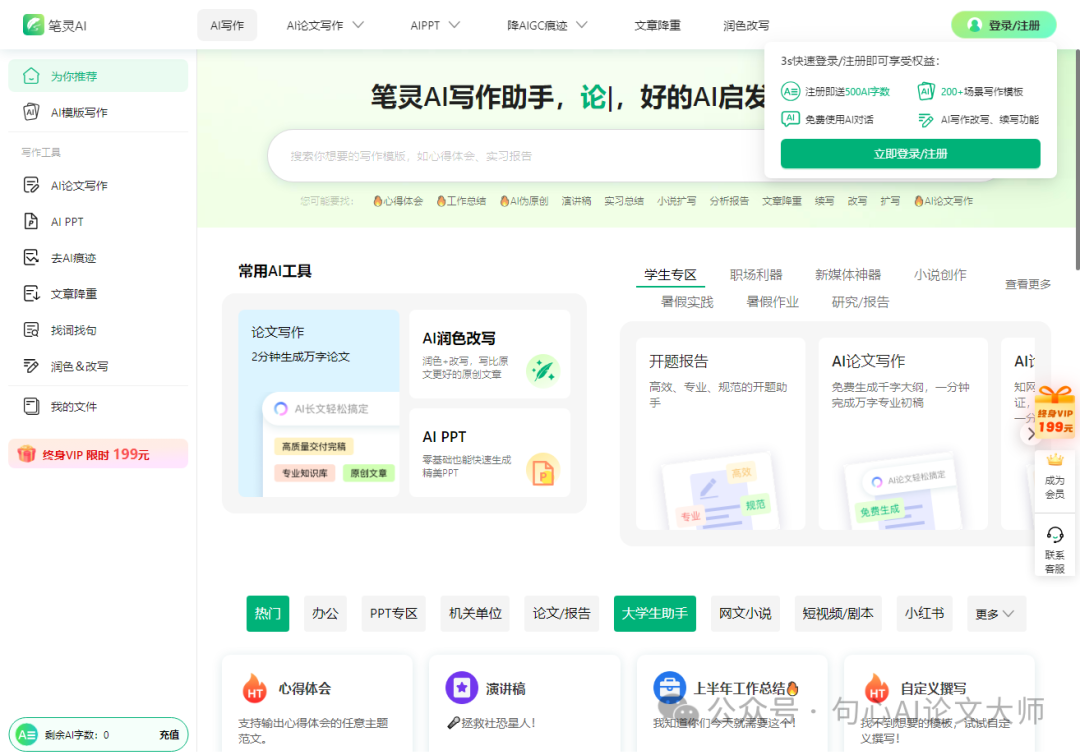Select the 短视频/剧本 category button

coord(838,613)
